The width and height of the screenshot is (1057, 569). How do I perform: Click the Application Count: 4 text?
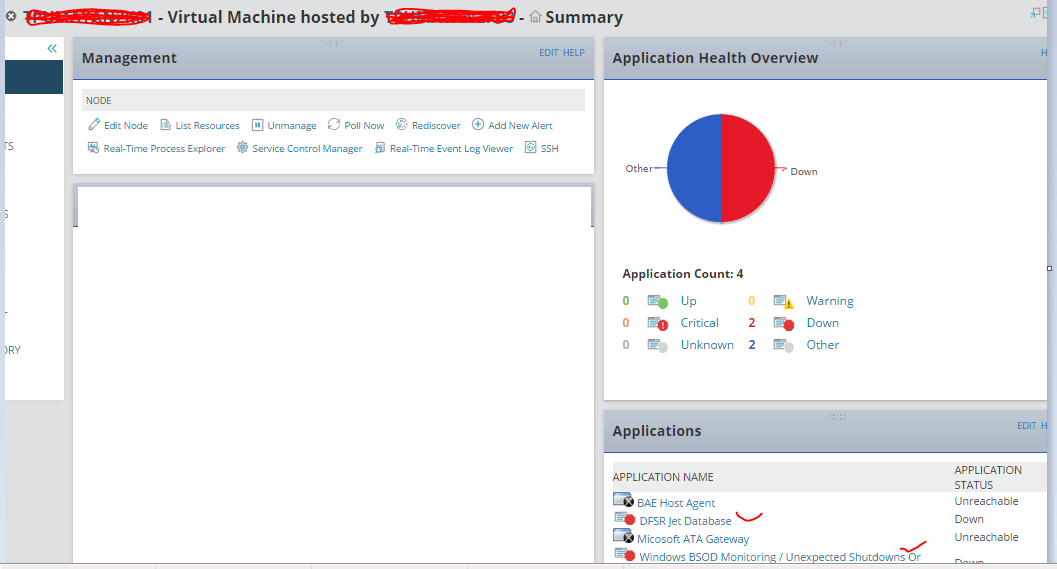point(682,274)
